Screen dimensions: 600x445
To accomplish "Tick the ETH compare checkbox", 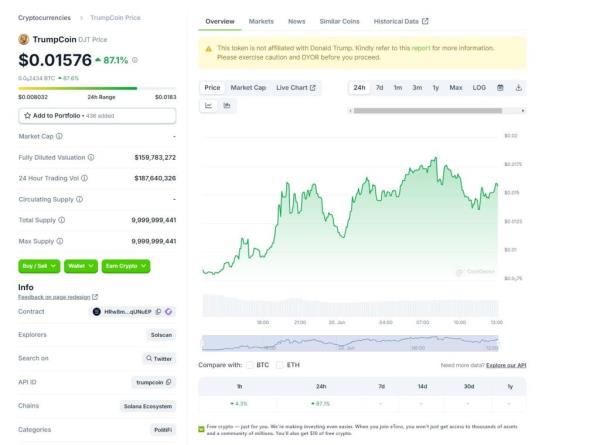I will pyautogui.click(x=280, y=365).
